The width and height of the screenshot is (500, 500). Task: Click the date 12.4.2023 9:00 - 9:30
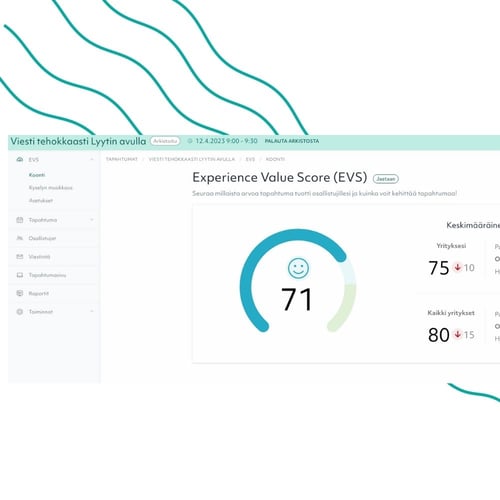click(226, 141)
